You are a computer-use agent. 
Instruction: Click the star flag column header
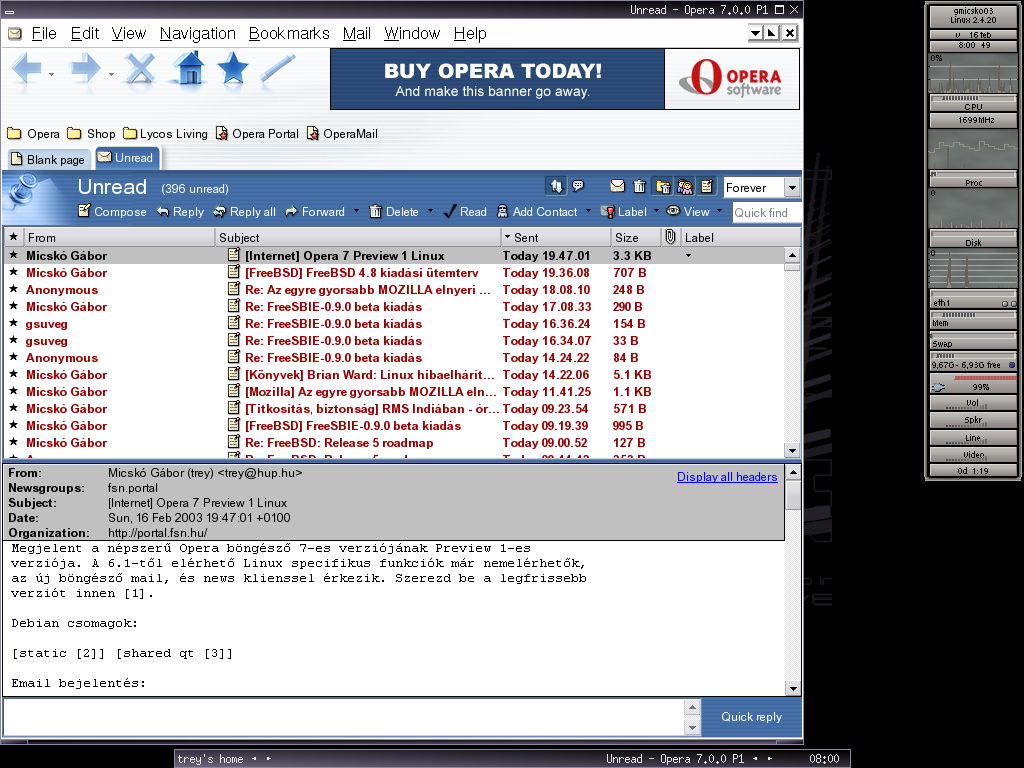coord(13,237)
